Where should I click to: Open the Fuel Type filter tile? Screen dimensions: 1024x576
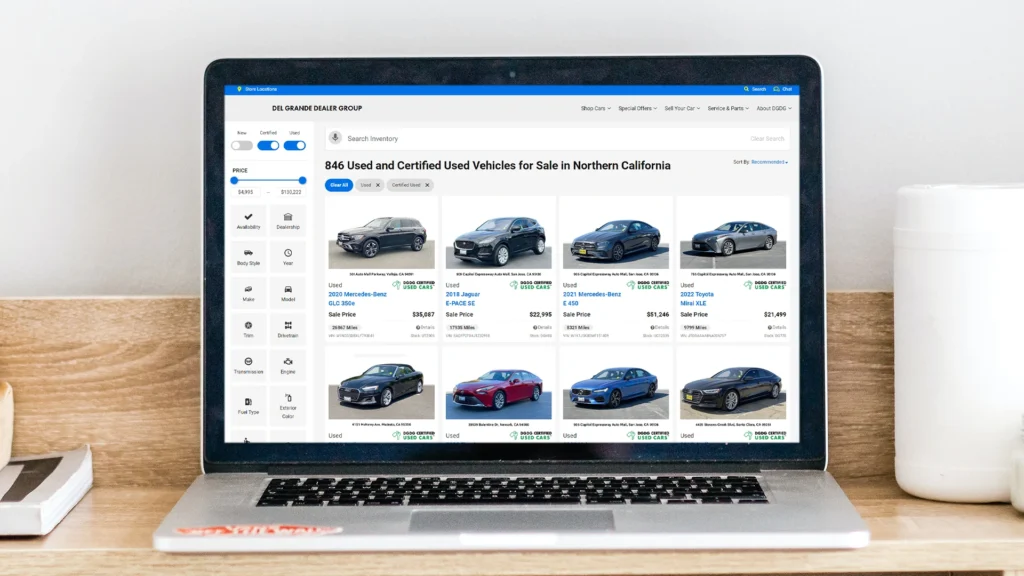(248, 405)
